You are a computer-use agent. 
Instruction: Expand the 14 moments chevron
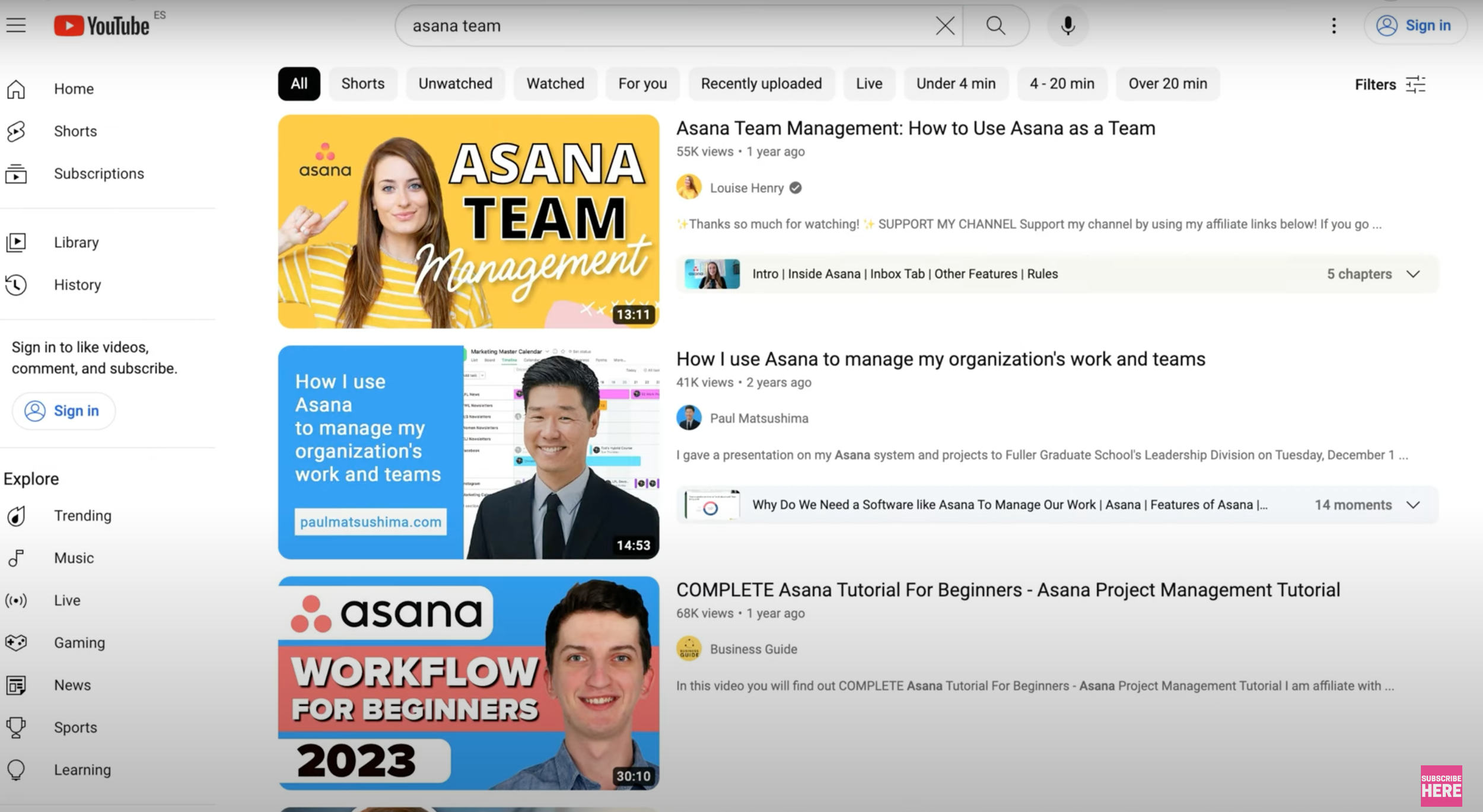(1413, 505)
